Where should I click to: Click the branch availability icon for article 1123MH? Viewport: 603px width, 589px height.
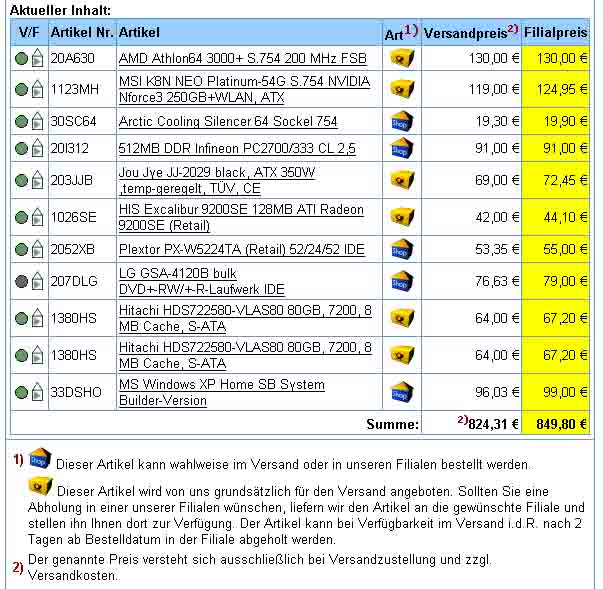pyautogui.click(x=37, y=90)
